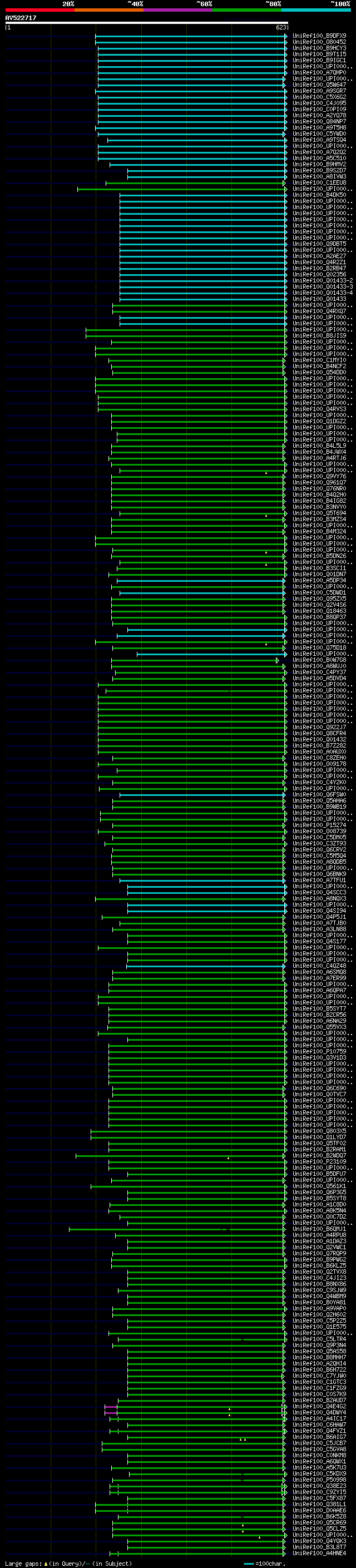Choose the UniRef100_A5C510 entry

point(319,159)
